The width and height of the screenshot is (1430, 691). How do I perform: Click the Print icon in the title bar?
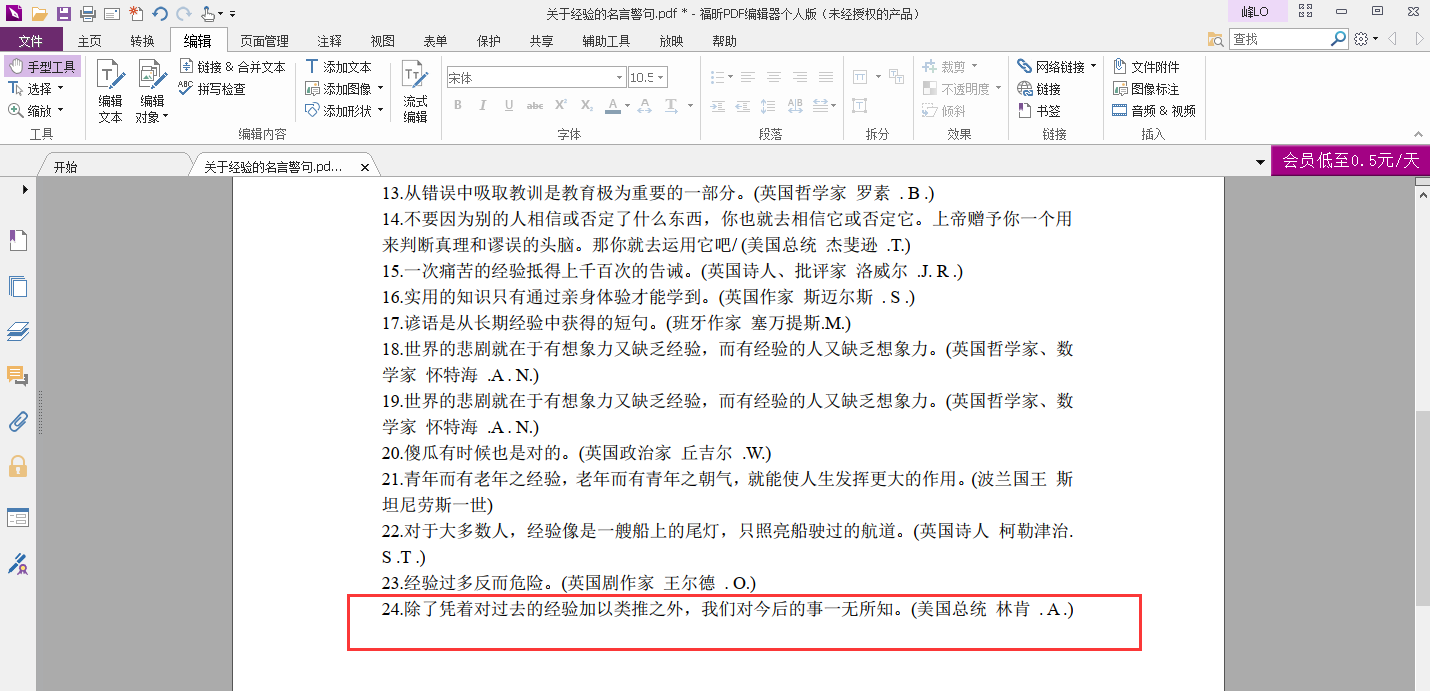click(x=88, y=14)
